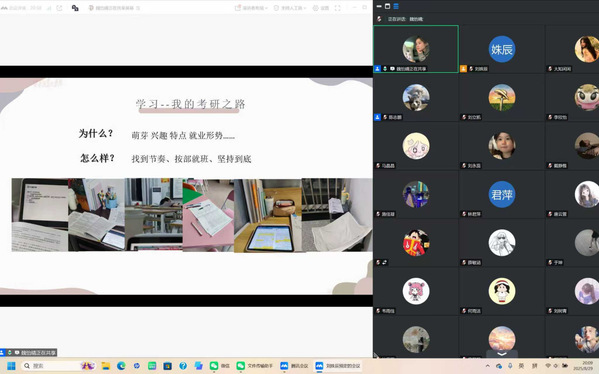Select the blue list layout icon
Screen dimensions: 599x374
396,6
